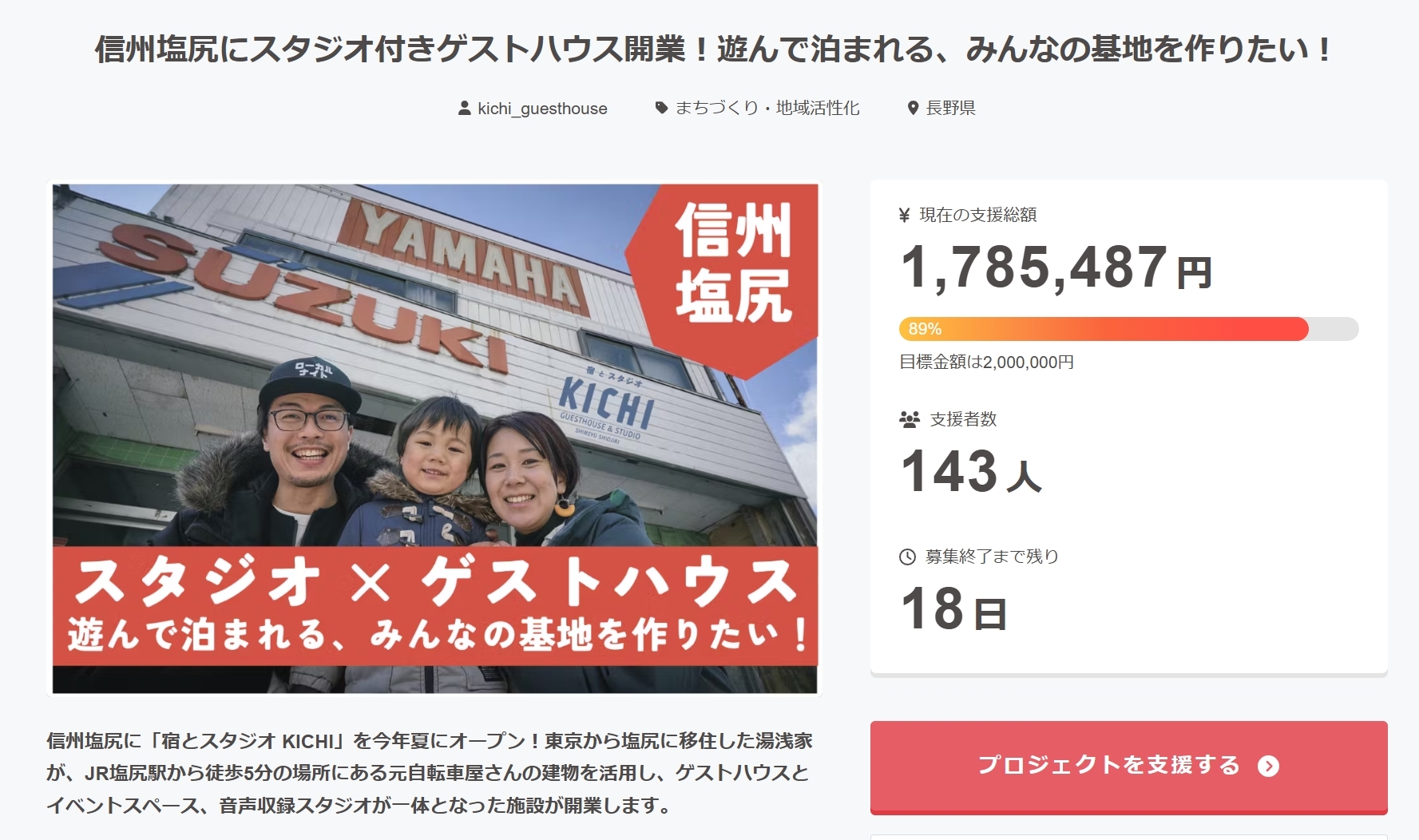This screenshot has width=1419, height=840.
Task: Click the 18日 remaining days figure
Action: coord(953,608)
